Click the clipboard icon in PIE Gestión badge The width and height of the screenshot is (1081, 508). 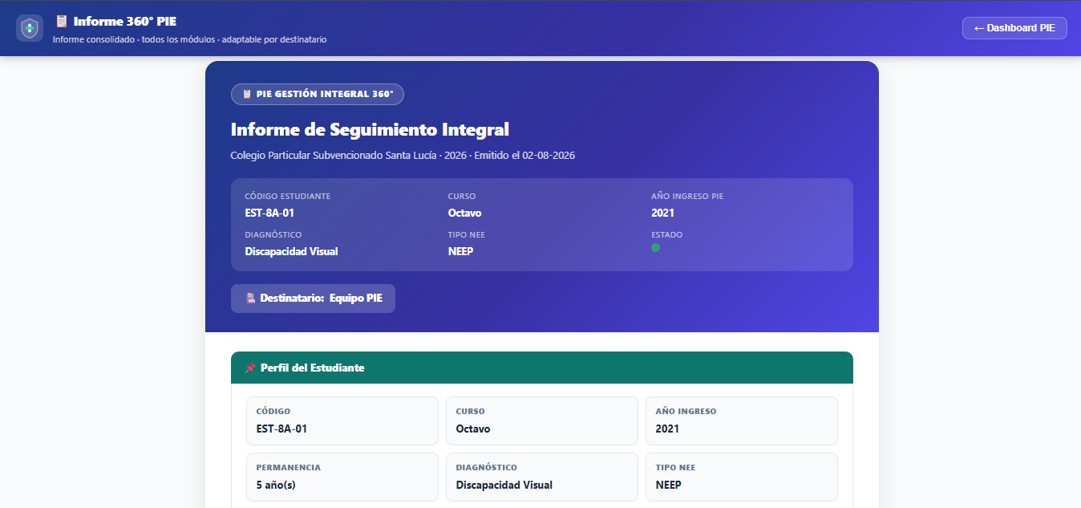tap(247, 94)
